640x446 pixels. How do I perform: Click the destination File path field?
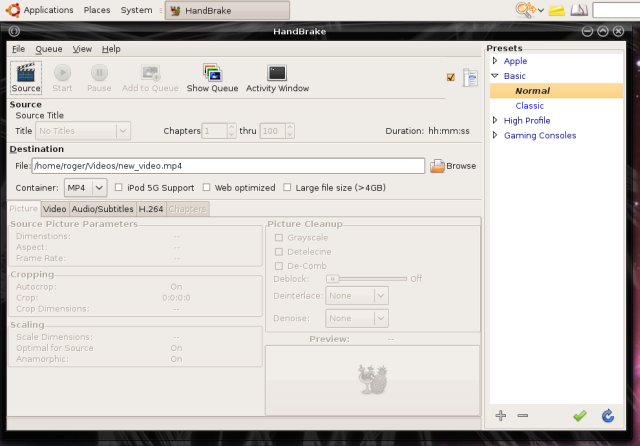[228, 166]
